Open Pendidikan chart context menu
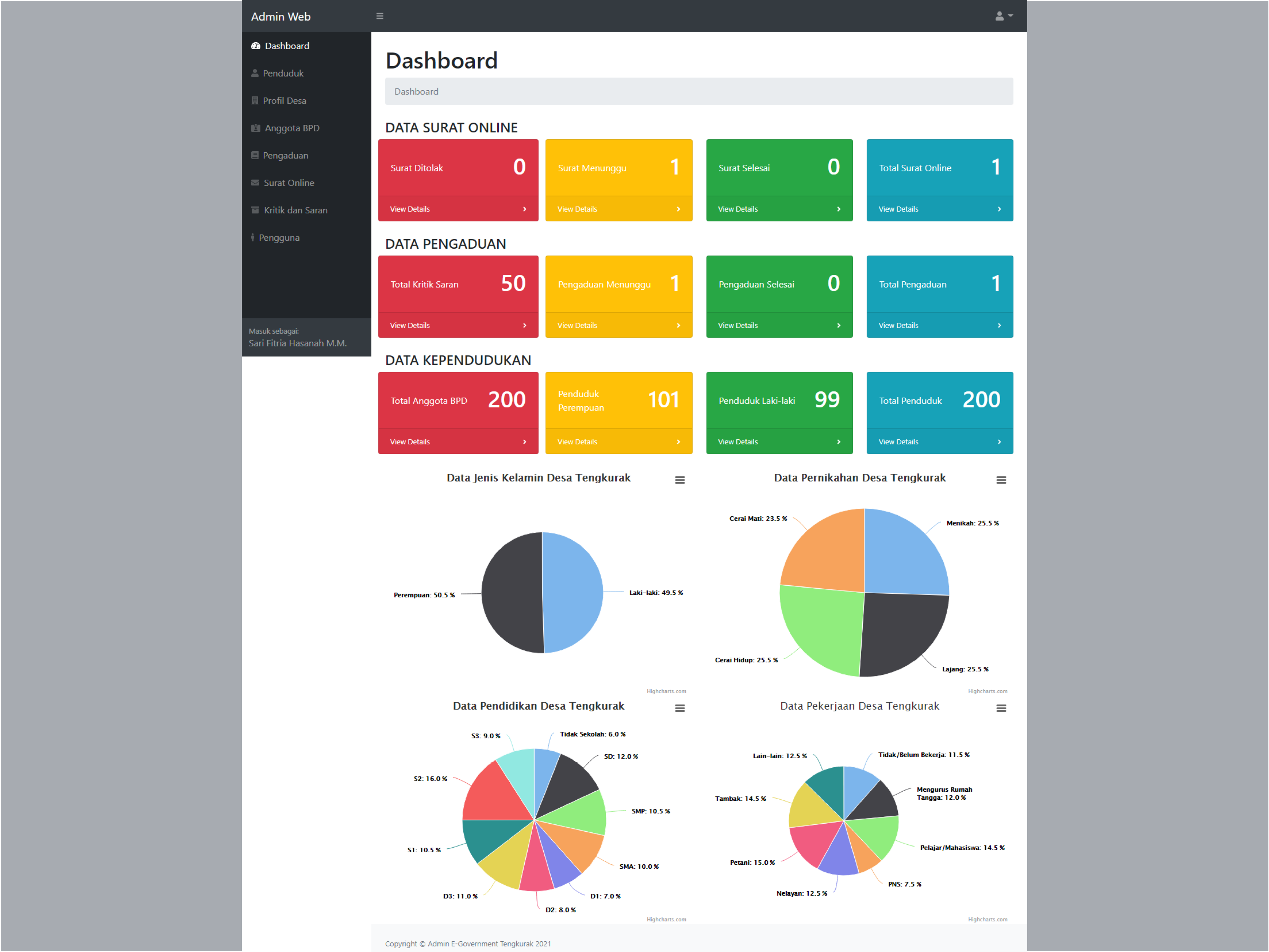The image size is (1269, 952). coord(680,709)
